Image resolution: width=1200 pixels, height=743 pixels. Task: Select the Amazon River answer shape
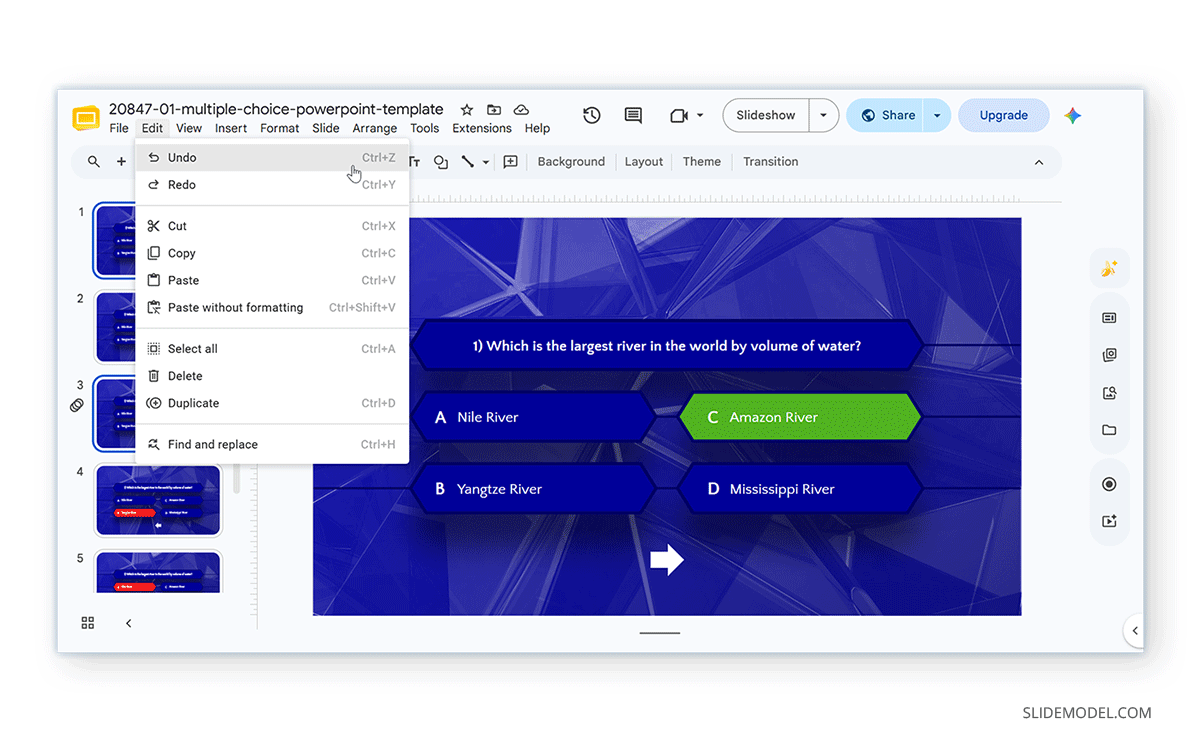click(800, 417)
